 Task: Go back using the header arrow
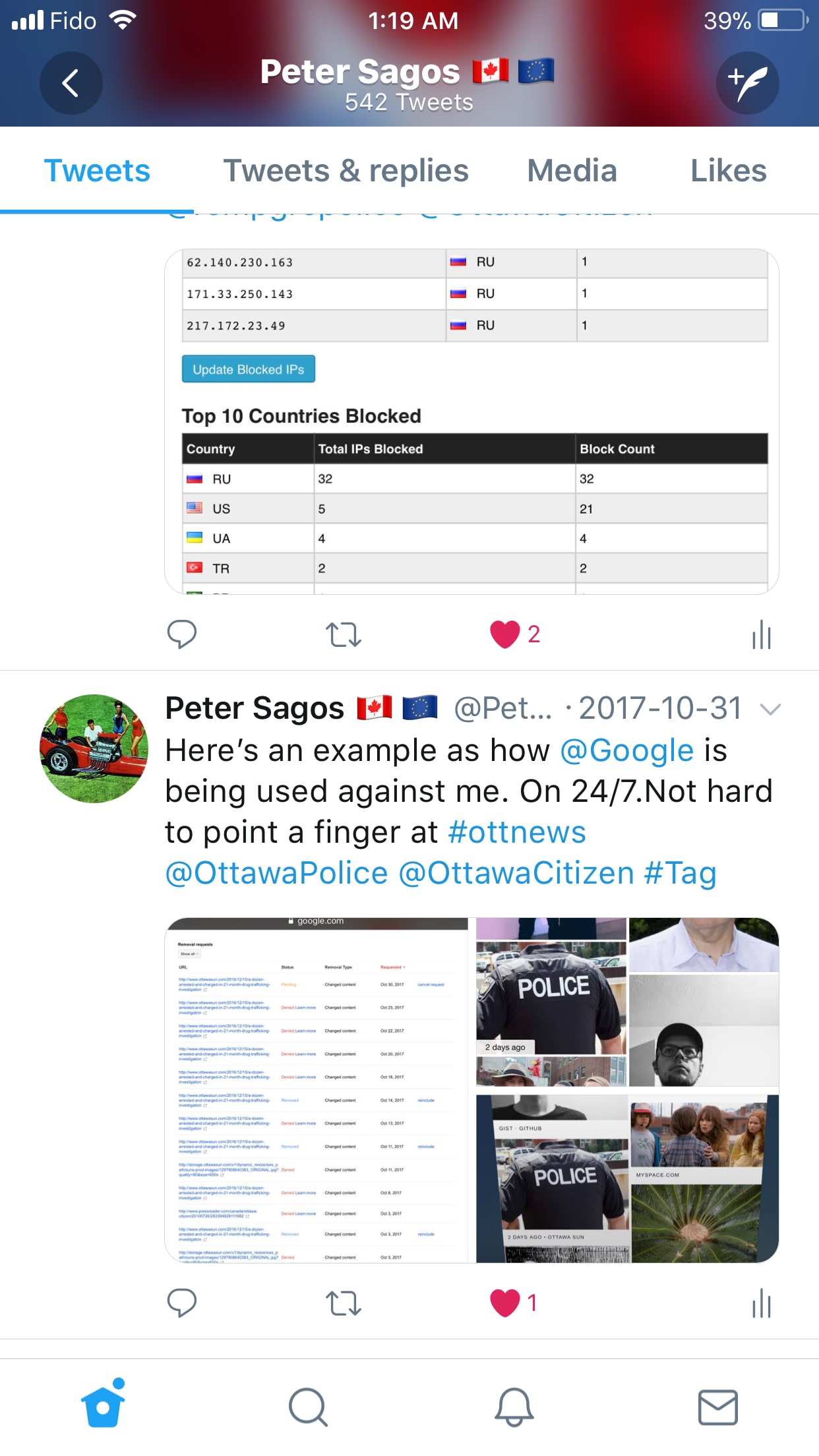click(x=71, y=83)
